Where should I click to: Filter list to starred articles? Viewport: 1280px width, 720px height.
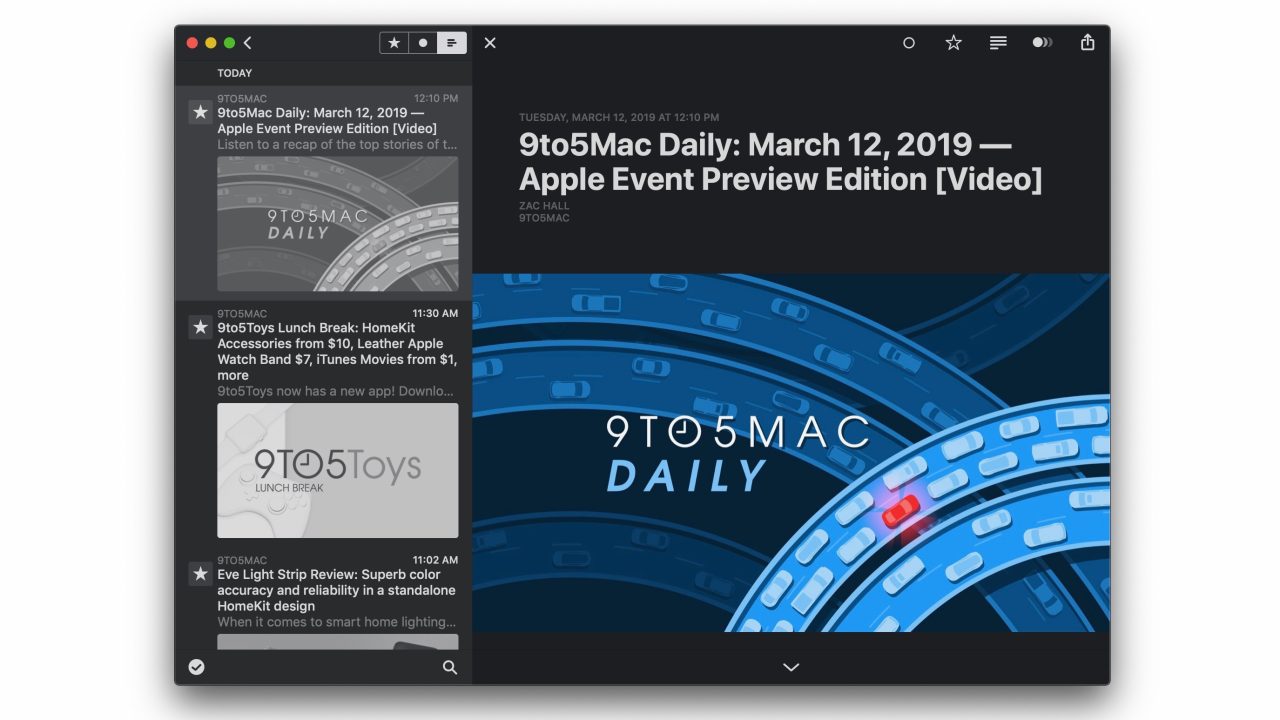pyautogui.click(x=394, y=43)
